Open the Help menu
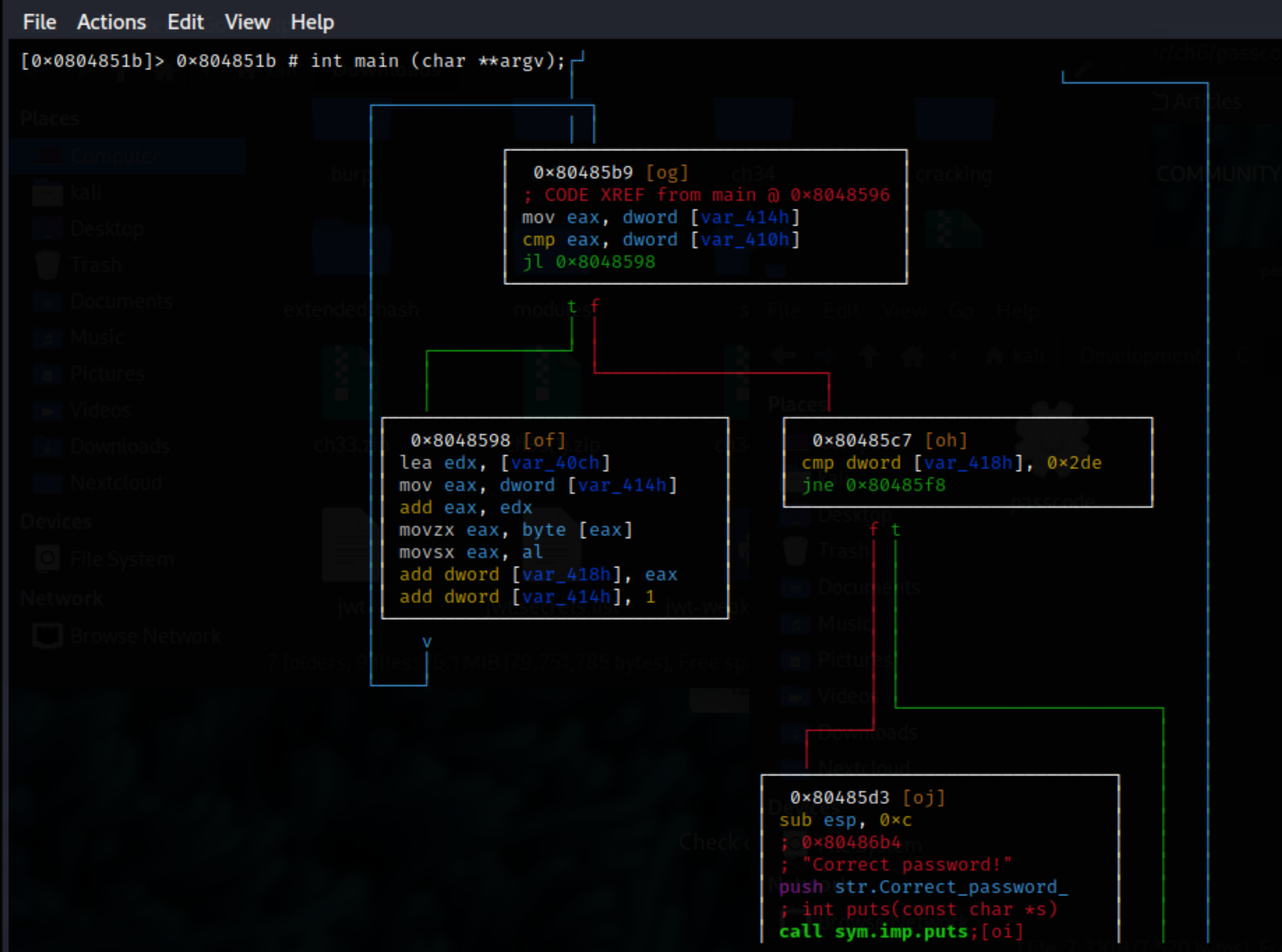Image resolution: width=1282 pixels, height=952 pixels. point(312,22)
